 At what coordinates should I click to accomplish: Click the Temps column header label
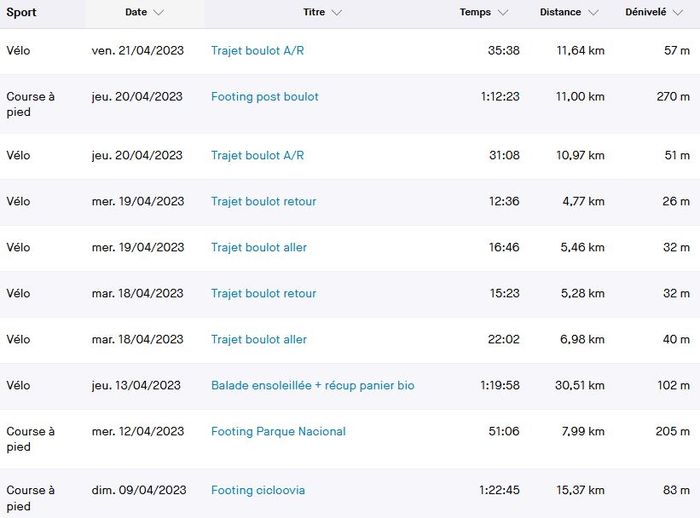475,13
